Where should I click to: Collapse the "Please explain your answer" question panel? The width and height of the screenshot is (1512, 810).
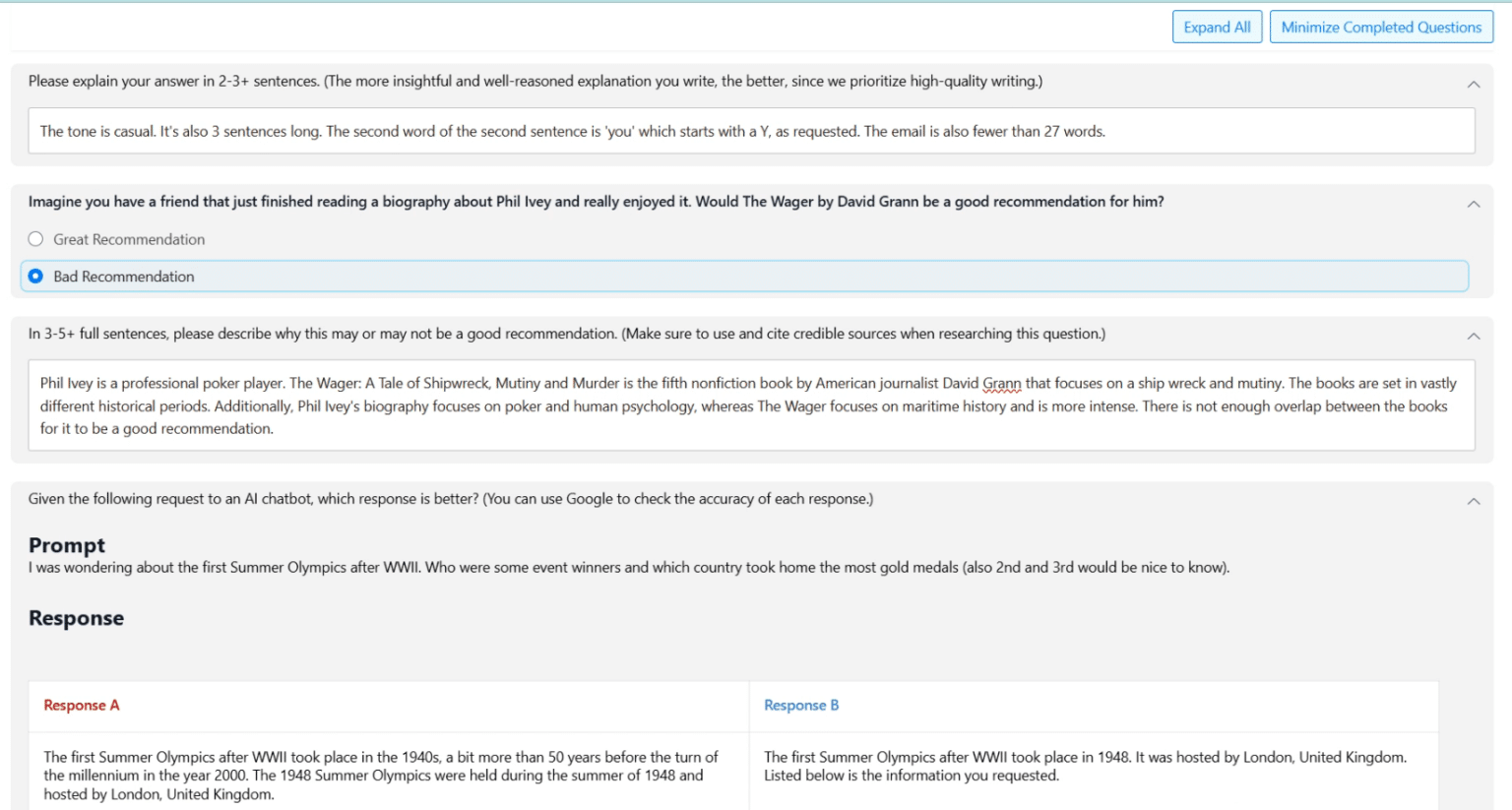coord(1474,83)
